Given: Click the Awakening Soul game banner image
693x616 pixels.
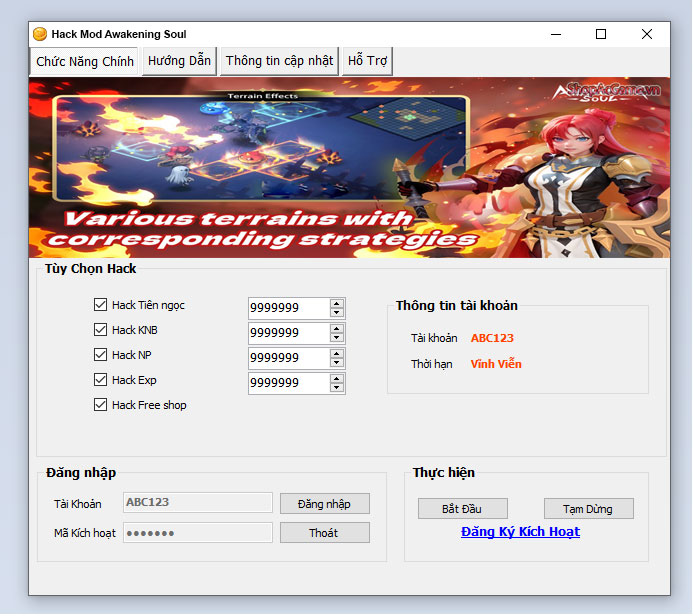Looking at the screenshot, I should pos(350,168).
